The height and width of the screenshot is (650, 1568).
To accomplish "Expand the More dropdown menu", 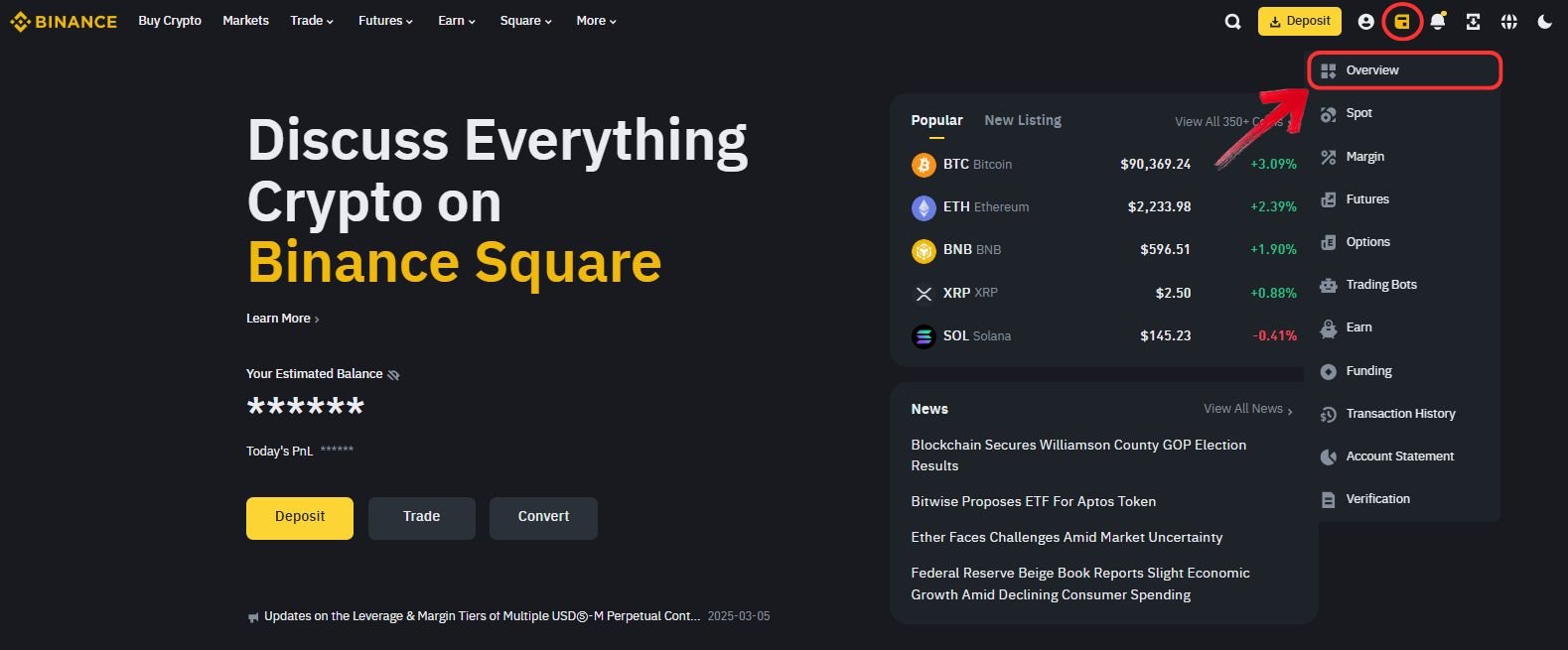I will click(597, 21).
